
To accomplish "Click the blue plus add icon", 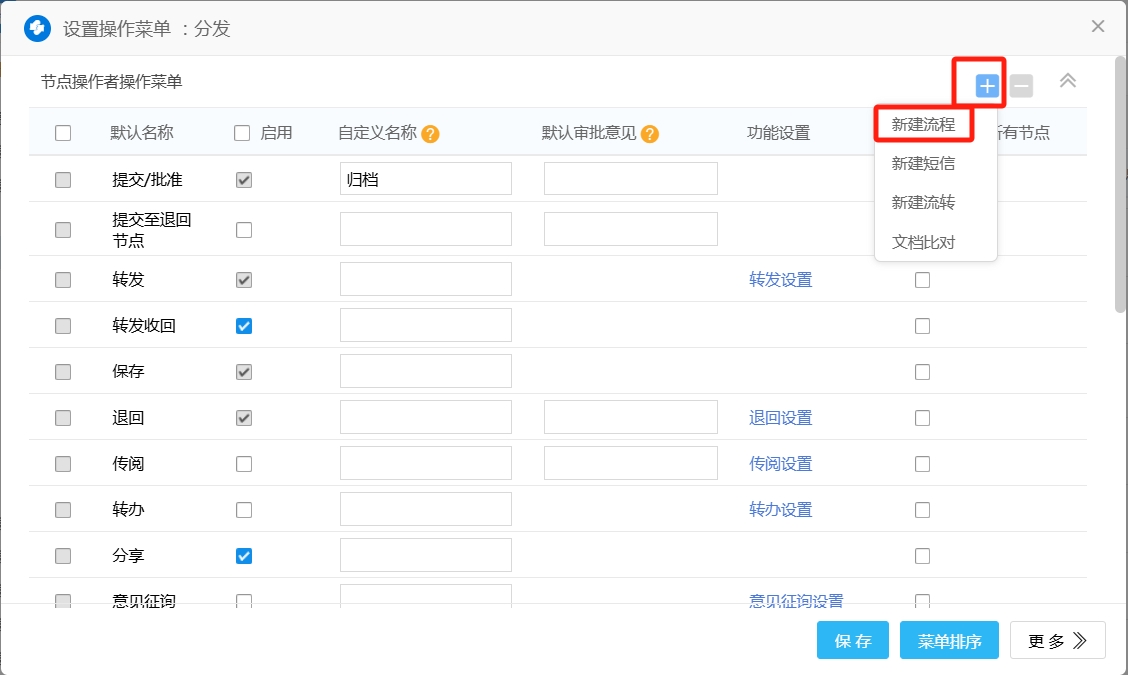I will click(987, 86).
